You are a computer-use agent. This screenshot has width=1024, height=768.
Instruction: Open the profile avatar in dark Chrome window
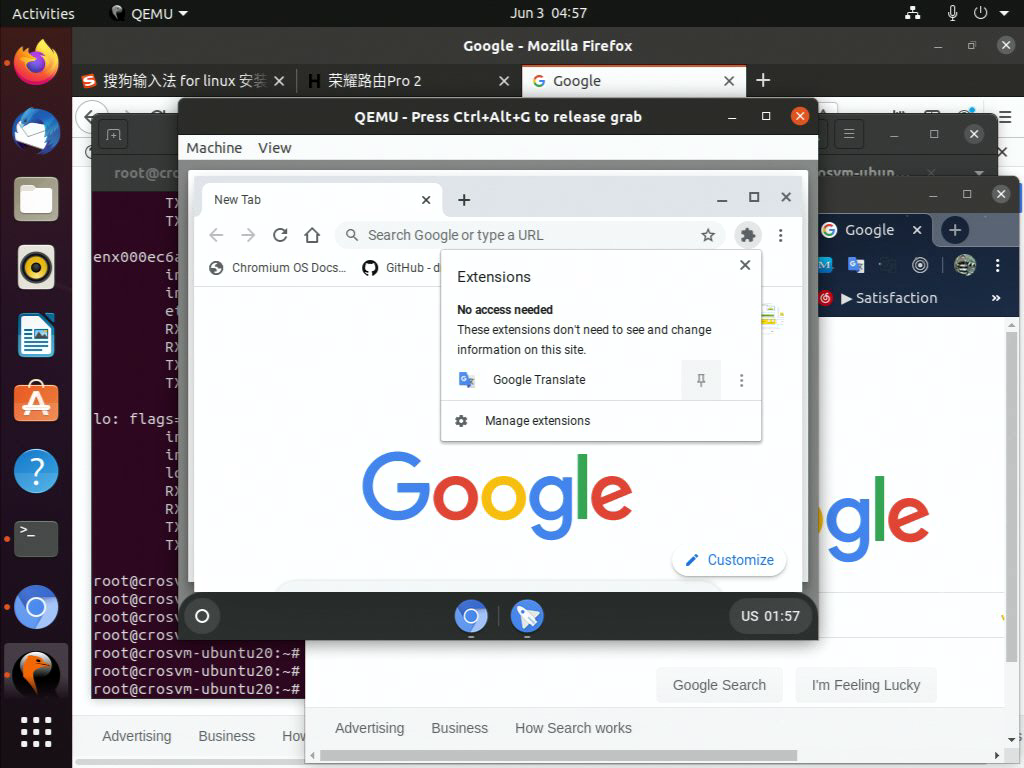tap(965, 265)
